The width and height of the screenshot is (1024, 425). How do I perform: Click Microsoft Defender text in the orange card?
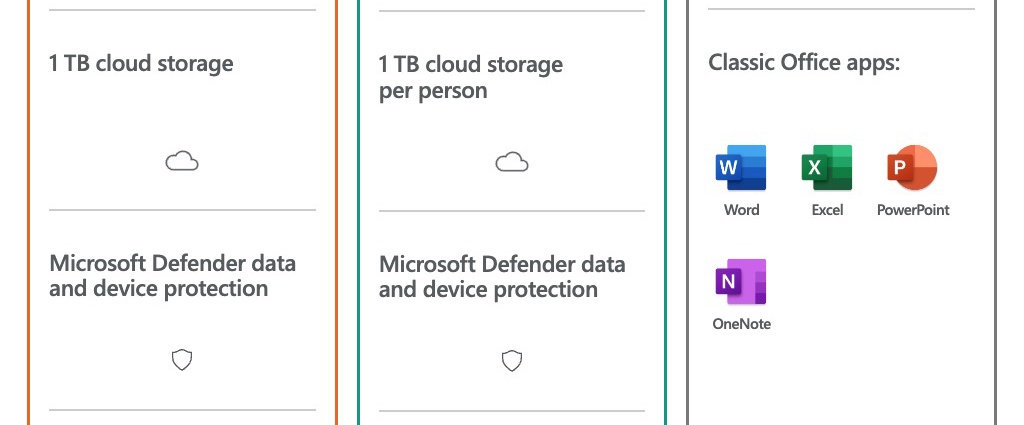173,276
